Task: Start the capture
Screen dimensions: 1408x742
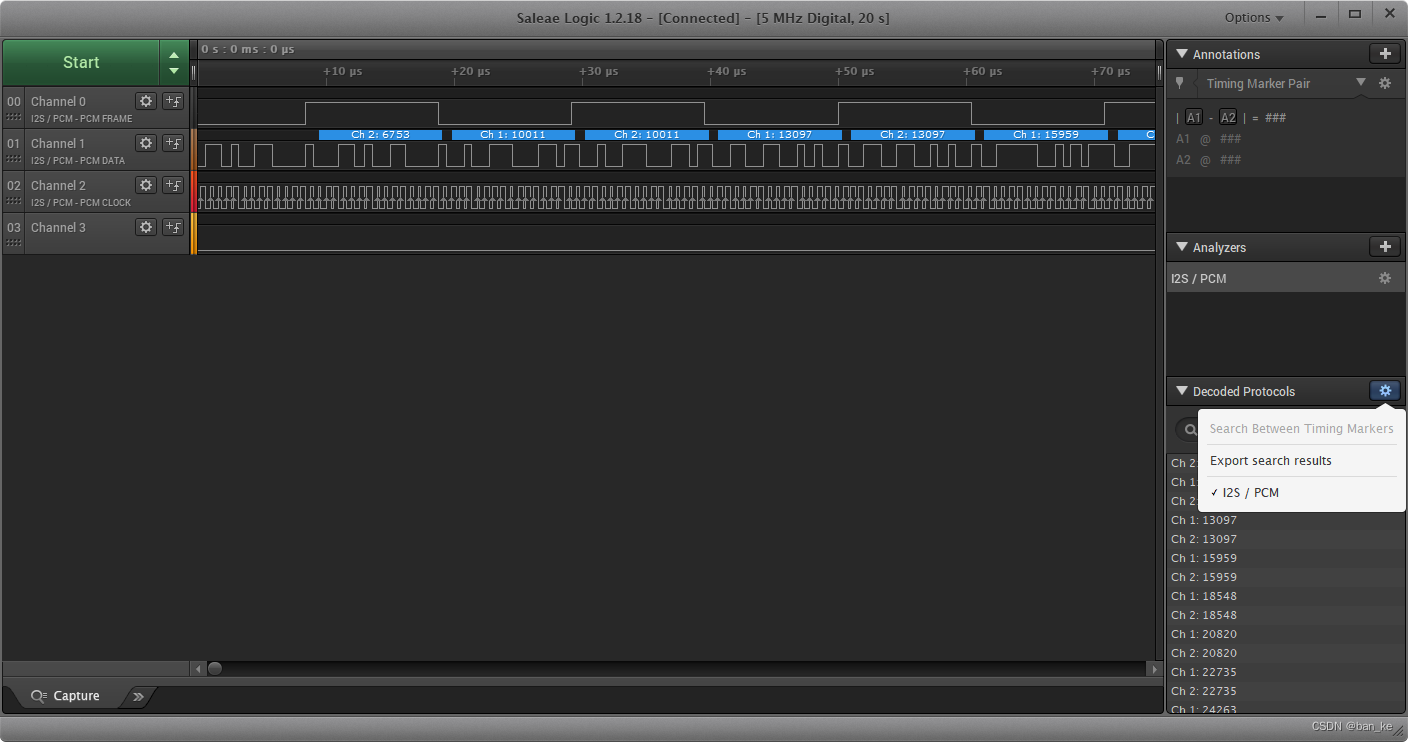Action: coord(81,62)
